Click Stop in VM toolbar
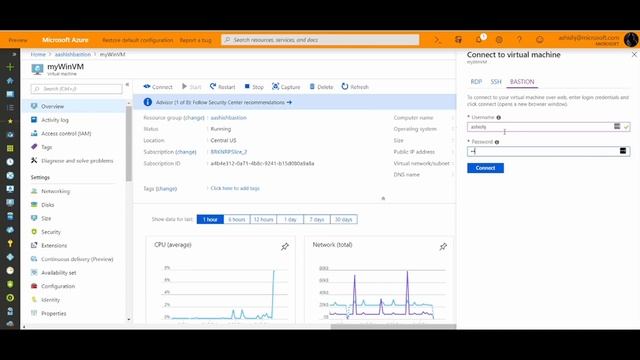 click(x=254, y=87)
